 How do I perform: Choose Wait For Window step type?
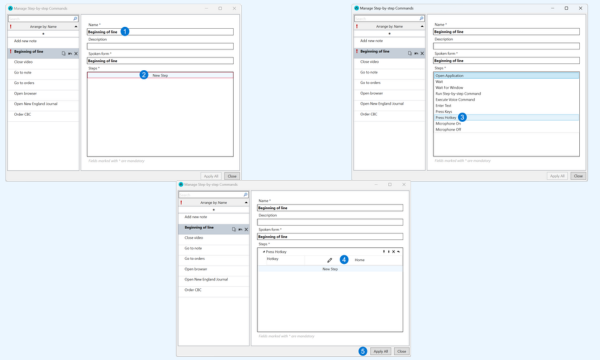(x=506, y=88)
